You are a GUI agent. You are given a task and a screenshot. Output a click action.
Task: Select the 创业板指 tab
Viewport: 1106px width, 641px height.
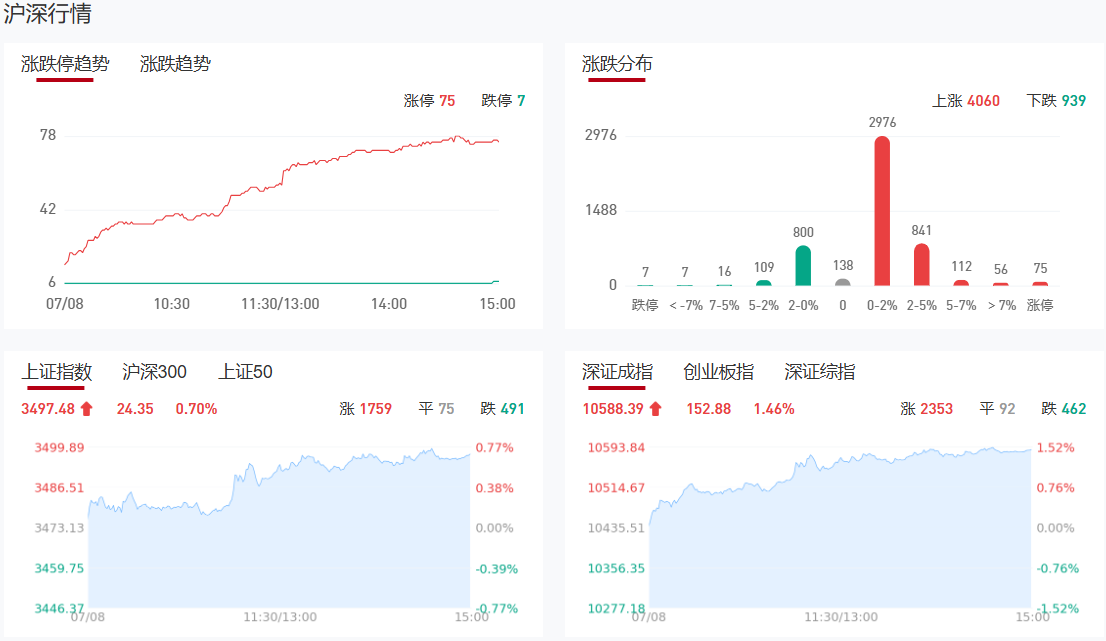[x=718, y=372]
